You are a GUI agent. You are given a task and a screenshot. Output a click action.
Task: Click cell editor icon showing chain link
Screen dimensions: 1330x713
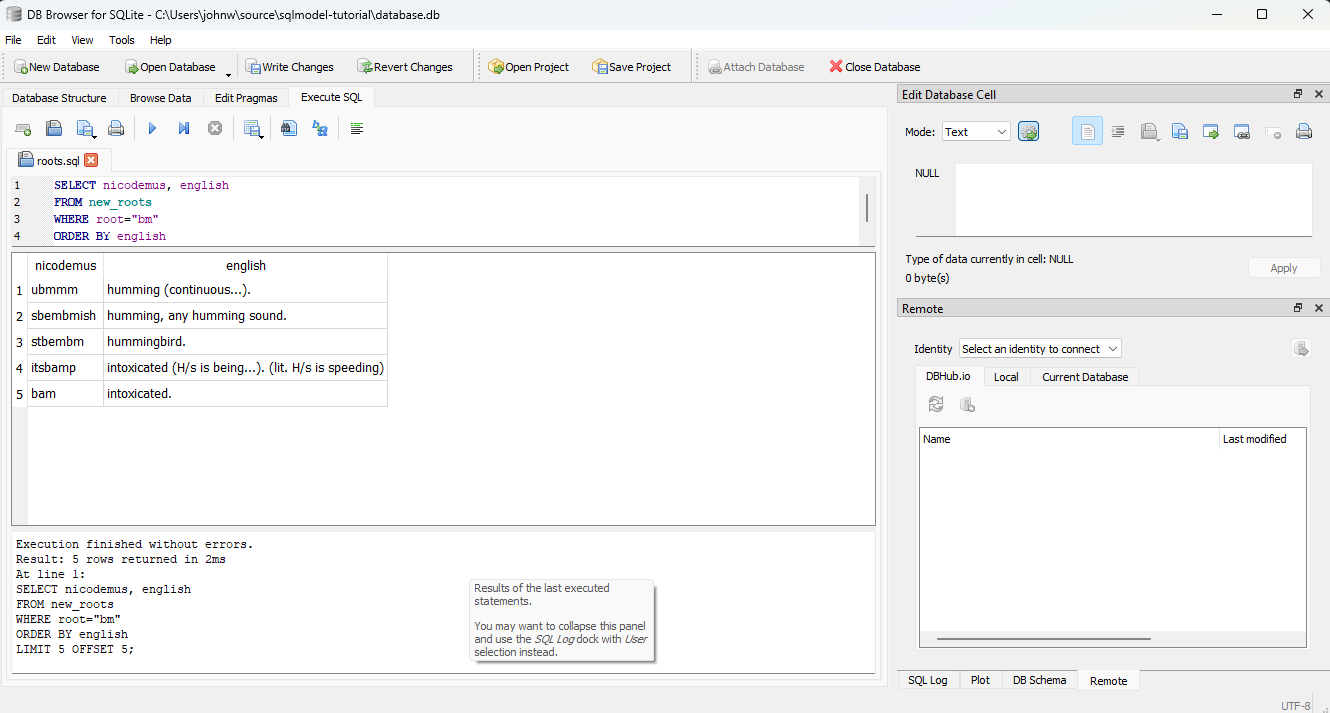[1242, 131]
